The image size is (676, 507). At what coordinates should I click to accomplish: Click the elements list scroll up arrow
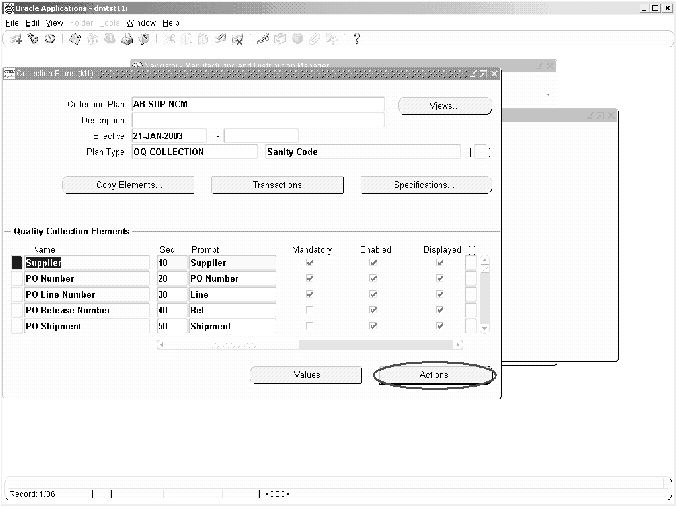(485, 260)
